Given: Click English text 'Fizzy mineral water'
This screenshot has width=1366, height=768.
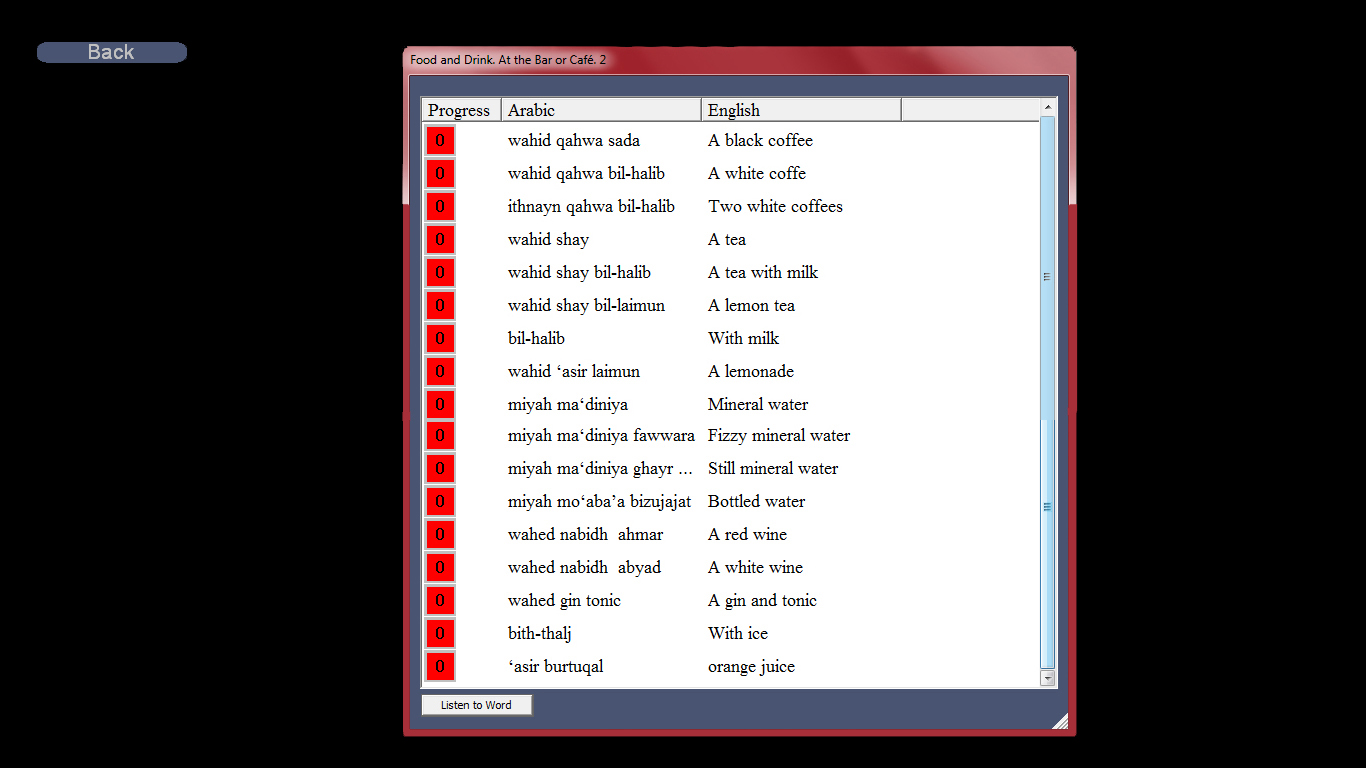Looking at the screenshot, I should 779,436.
